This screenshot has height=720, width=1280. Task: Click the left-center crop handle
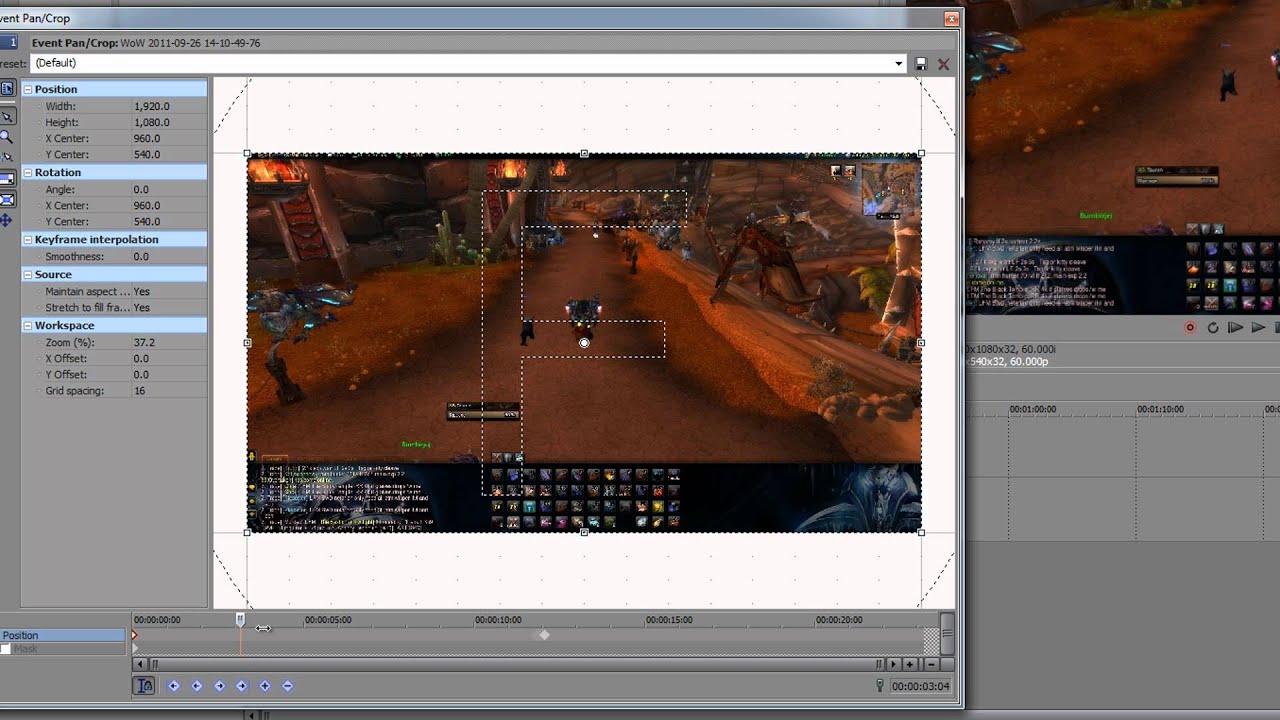pos(247,343)
